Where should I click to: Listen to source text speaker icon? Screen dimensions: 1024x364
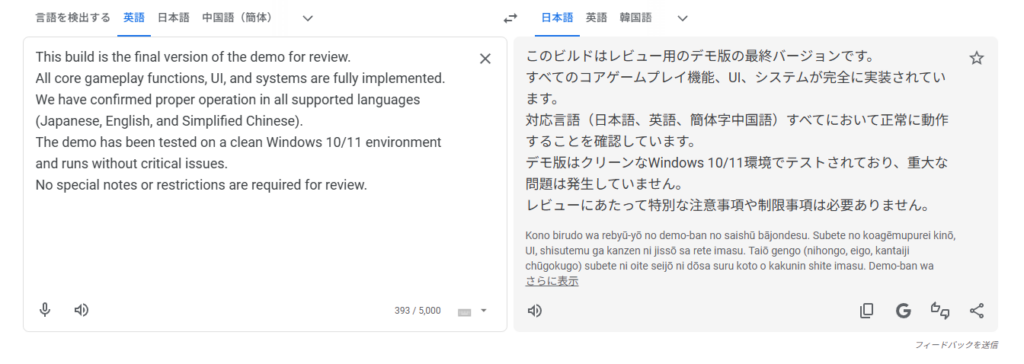coord(81,310)
